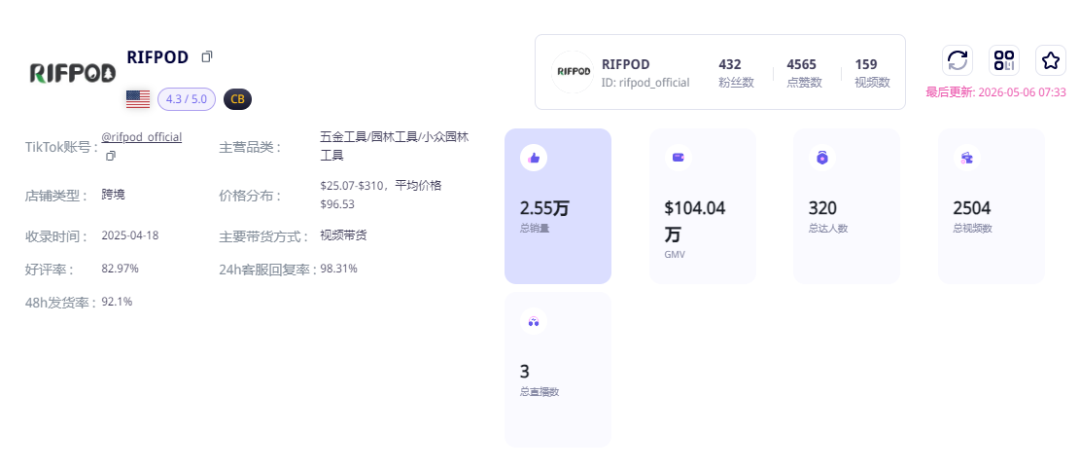The width and height of the screenshot is (1080, 469).
Task: Click the small RIFPOD avatar in account card
Action: (573, 72)
